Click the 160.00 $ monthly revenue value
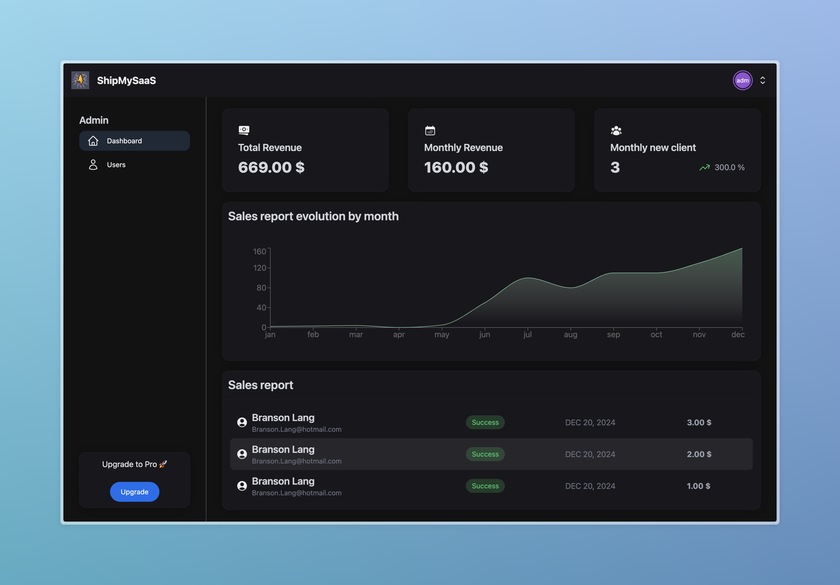Image resolution: width=840 pixels, height=585 pixels. pyautogui.click(x=456, y=167)
